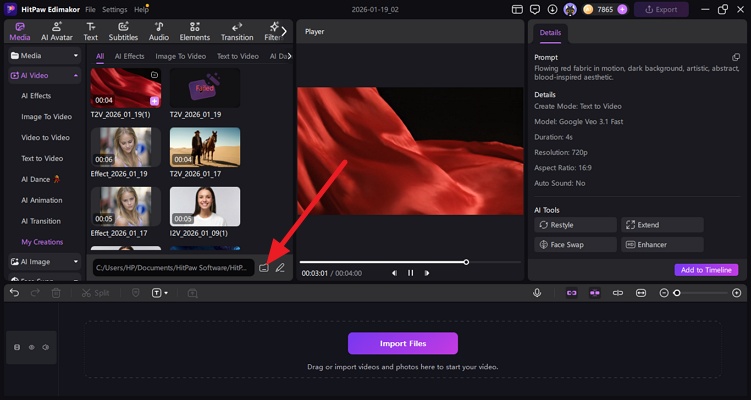Open the Help menu
The height and width of the screenshot is (400, 751).
click(141, 10)
